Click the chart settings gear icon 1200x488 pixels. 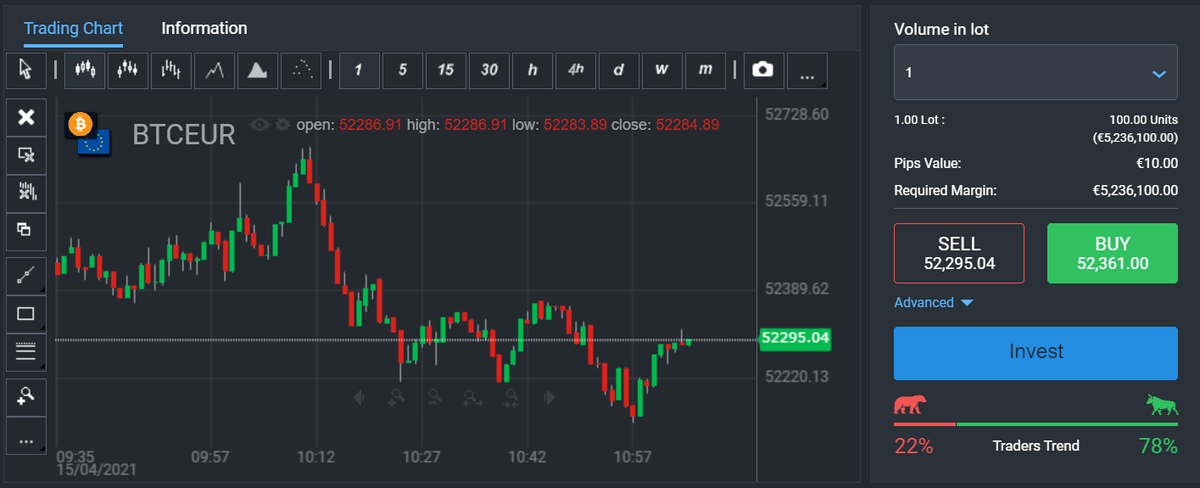pos(283,125)
